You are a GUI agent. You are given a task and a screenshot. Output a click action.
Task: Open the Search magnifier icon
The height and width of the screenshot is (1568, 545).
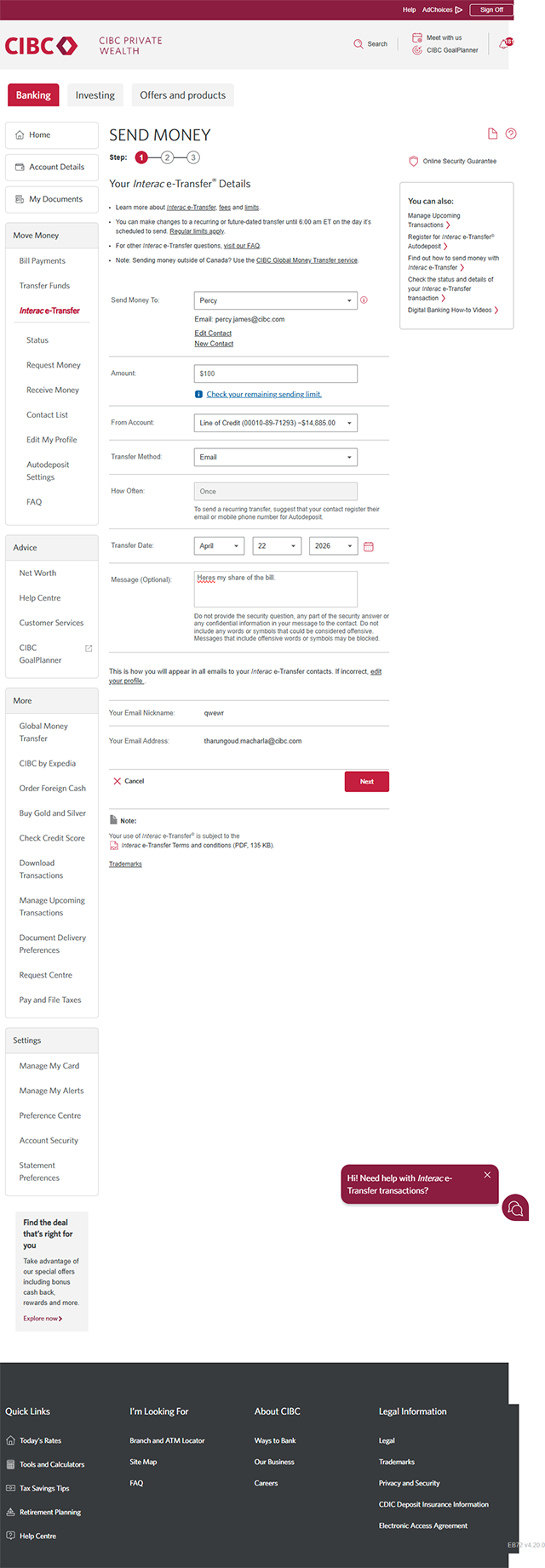coord(359,44)
